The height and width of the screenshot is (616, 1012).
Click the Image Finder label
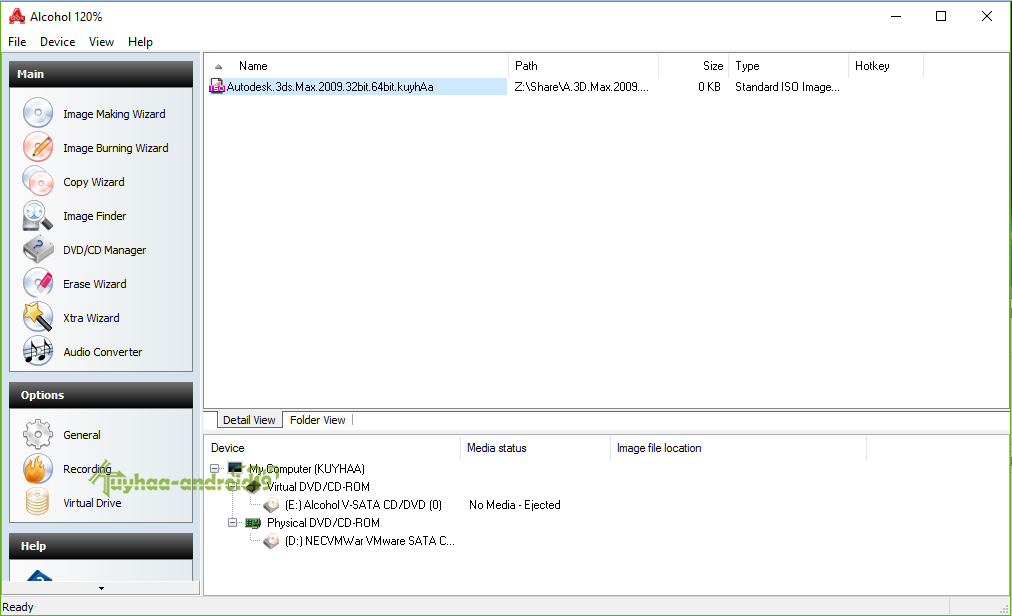click(x=95, y=216)
